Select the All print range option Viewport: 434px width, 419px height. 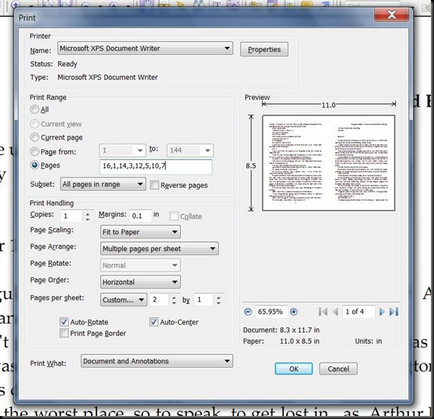34,109
